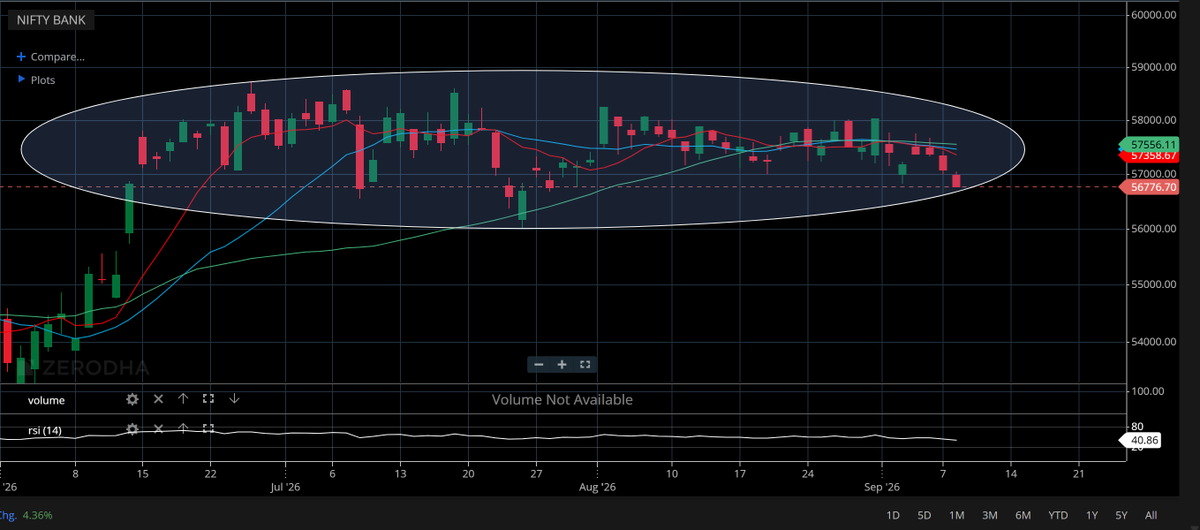Maximize the volume panel

click(x=208, y=399)
